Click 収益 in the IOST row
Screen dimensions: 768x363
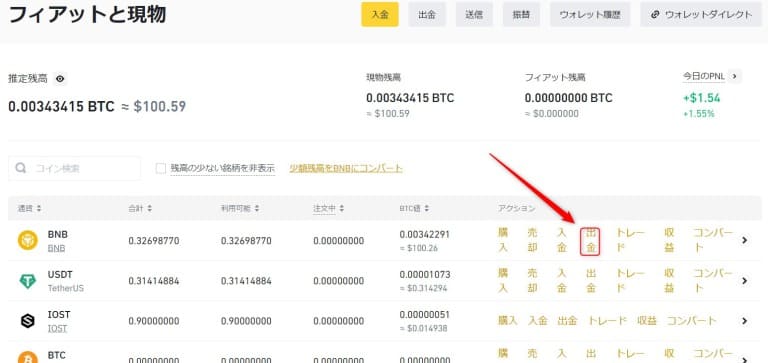(647, 321)
